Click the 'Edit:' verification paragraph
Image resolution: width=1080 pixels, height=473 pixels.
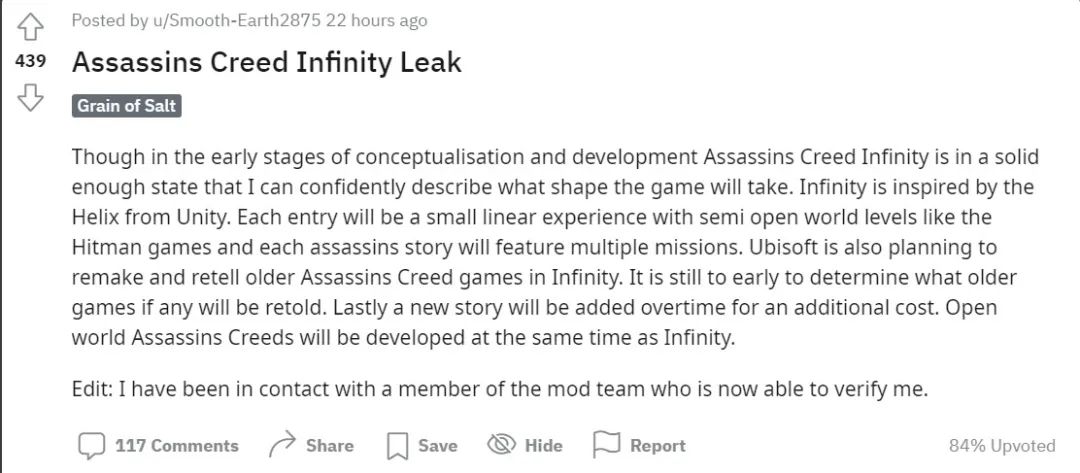(500, 389)
